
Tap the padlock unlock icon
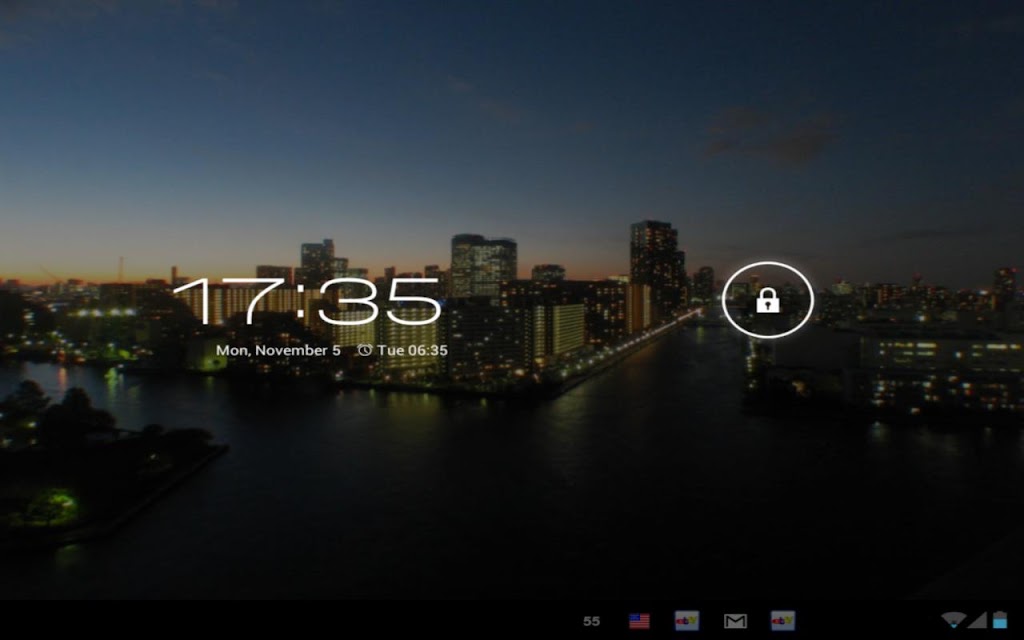pyautogui.click(x=767, y=300)
